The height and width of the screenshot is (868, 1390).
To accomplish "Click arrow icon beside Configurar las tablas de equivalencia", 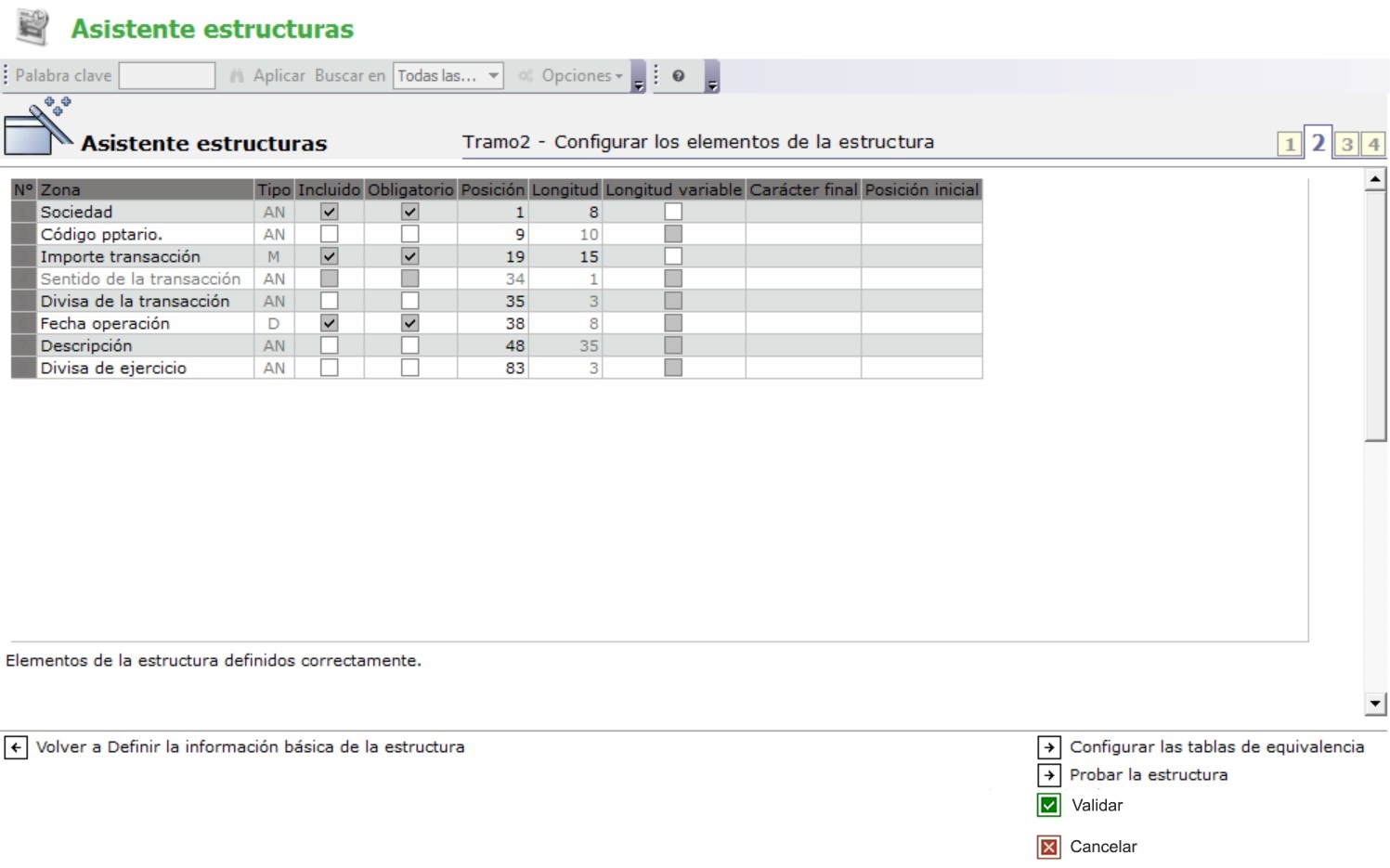I will click(1048, 747).
